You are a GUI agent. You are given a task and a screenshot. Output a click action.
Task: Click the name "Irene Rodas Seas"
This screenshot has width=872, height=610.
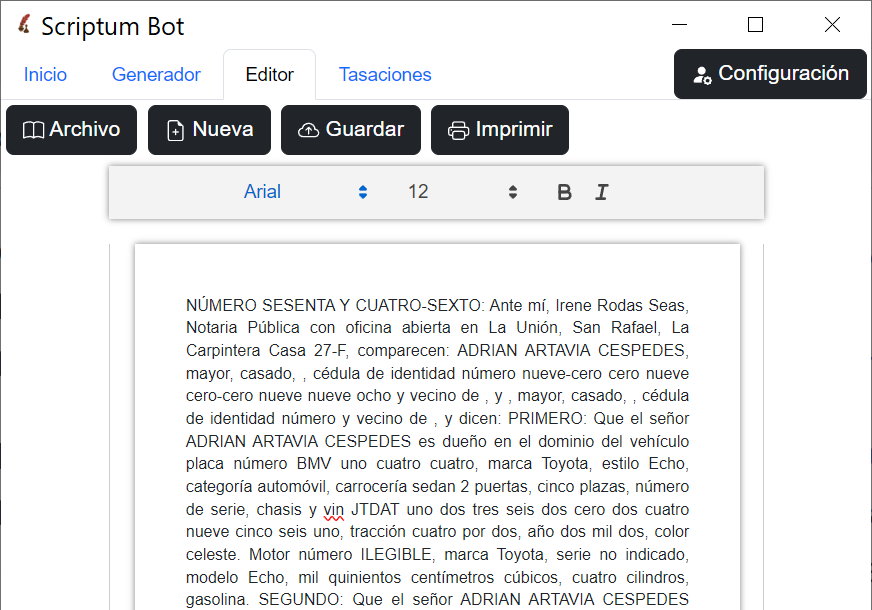[620, 305]
